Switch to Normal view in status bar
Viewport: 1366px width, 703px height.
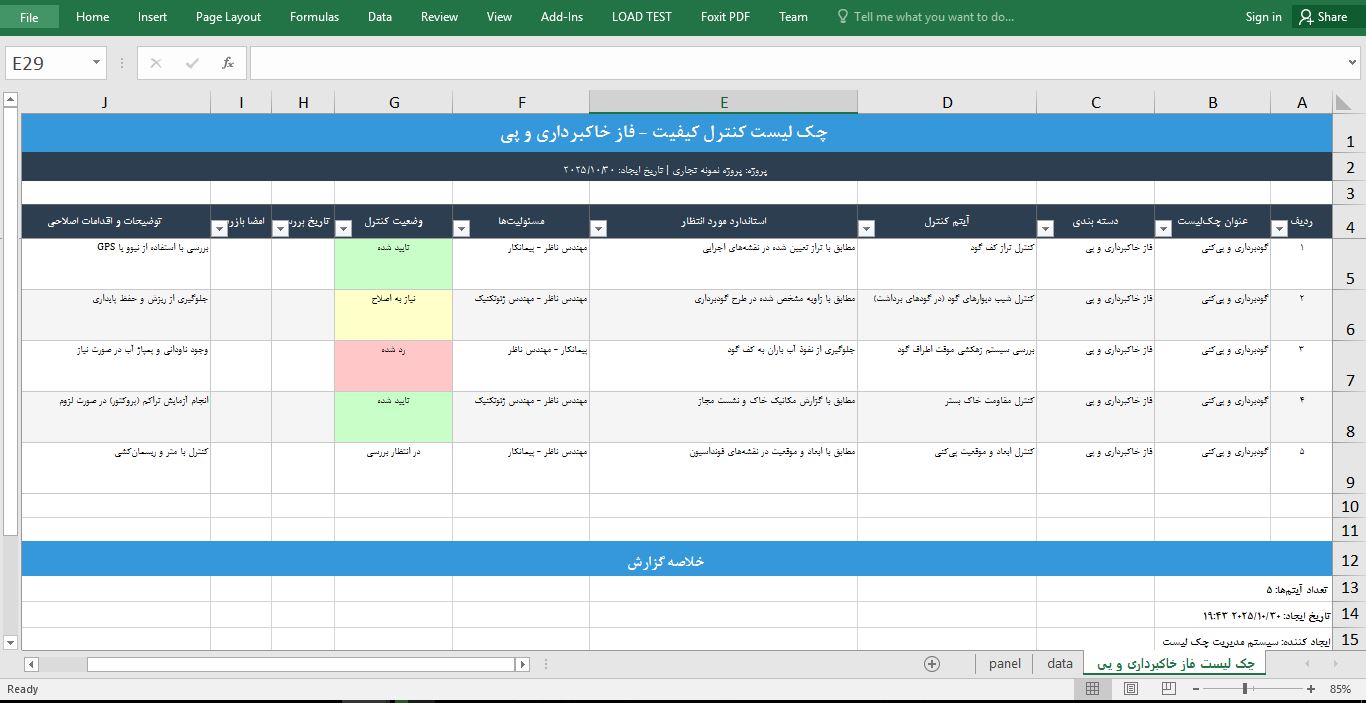click(1092, 688)
